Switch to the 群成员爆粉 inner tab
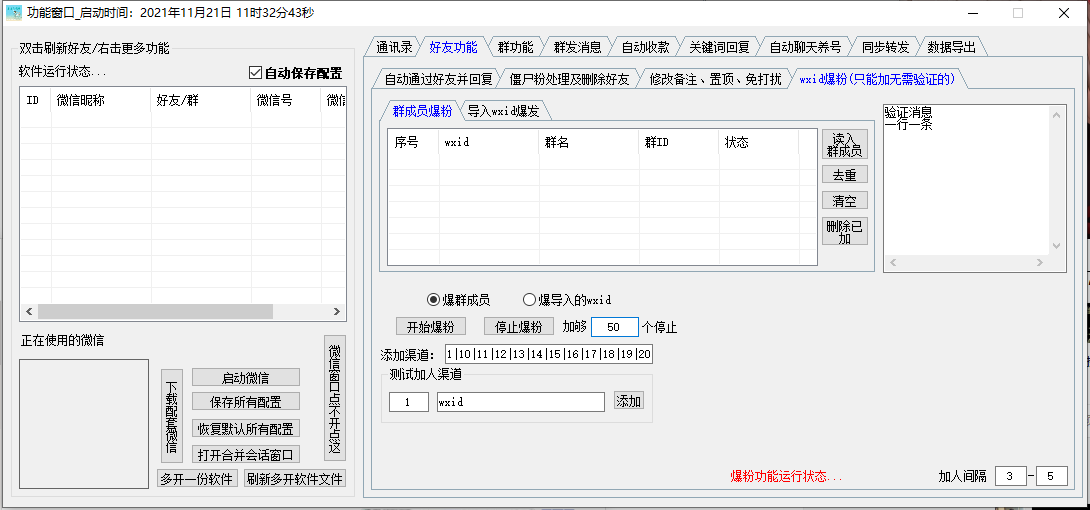This screenshot has height=510, width=1090. (422, 110)
